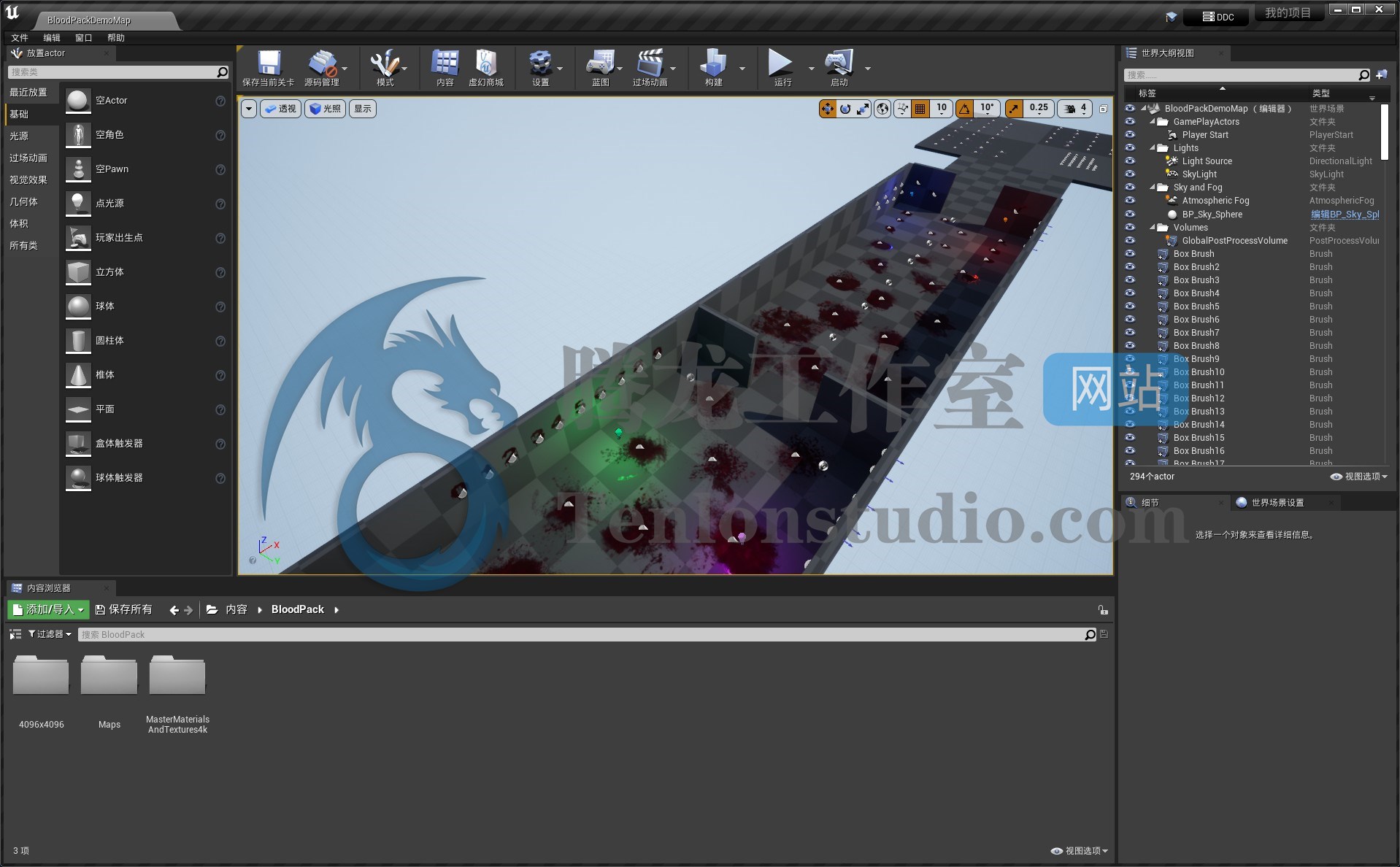Open grid snap value 10 dropdown
Viewport: 1400px width, 867px height.
tap(942, 109)
